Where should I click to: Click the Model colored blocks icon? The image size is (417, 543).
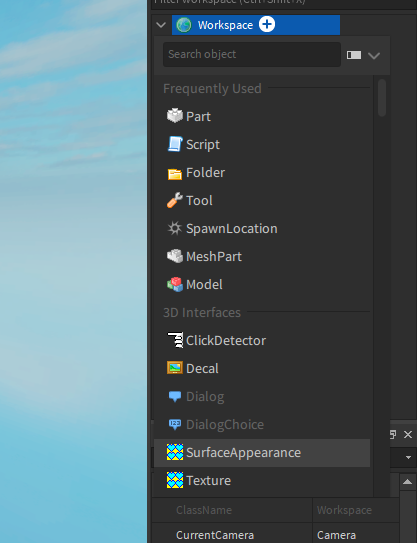[x=175, y=284]
